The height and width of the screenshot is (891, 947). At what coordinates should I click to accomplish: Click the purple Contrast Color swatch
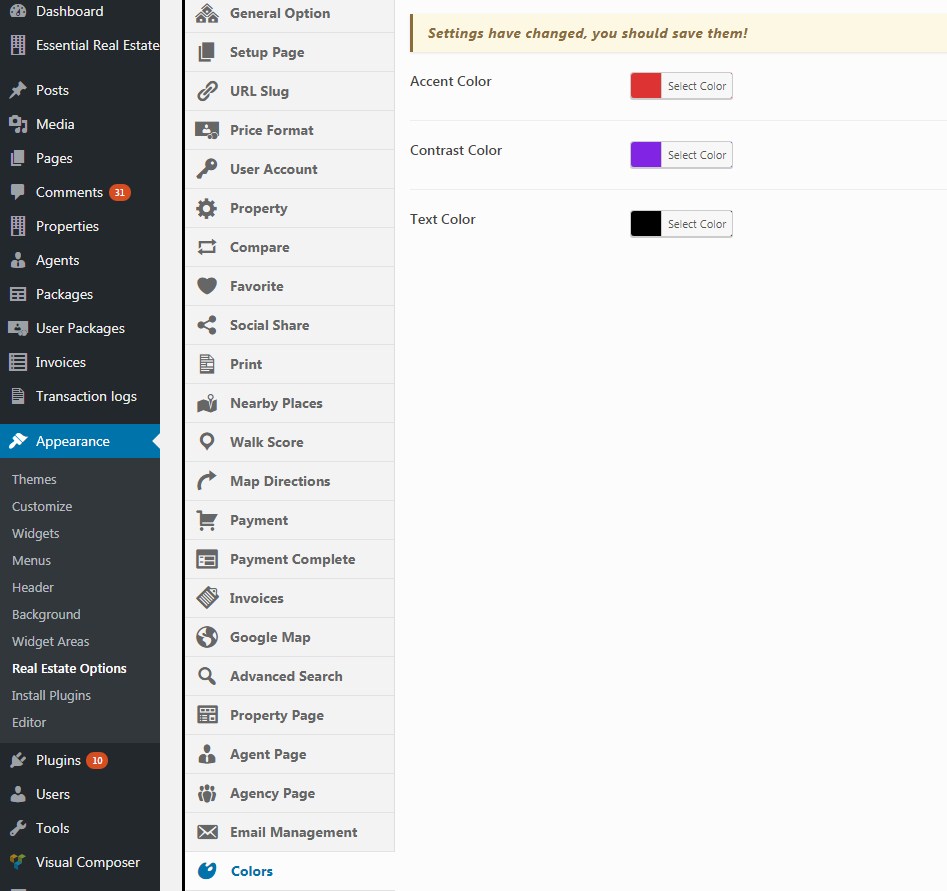646,155
